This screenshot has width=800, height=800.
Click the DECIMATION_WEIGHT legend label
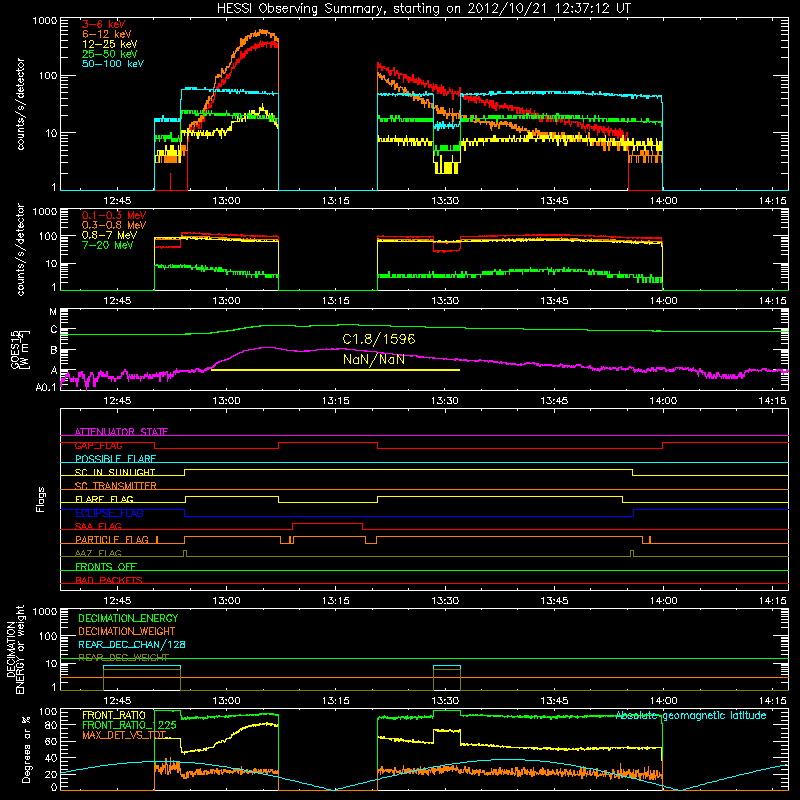[127, 631]
